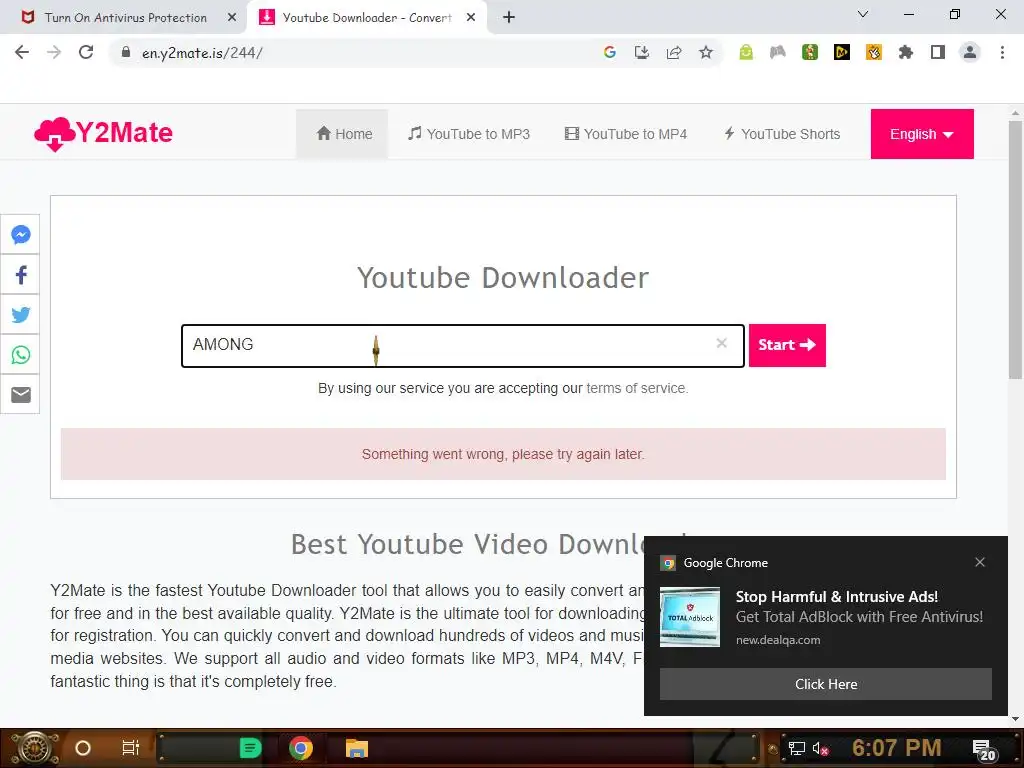Open the gamepad extension icon

pyautogui.click(x=778, y=52)
